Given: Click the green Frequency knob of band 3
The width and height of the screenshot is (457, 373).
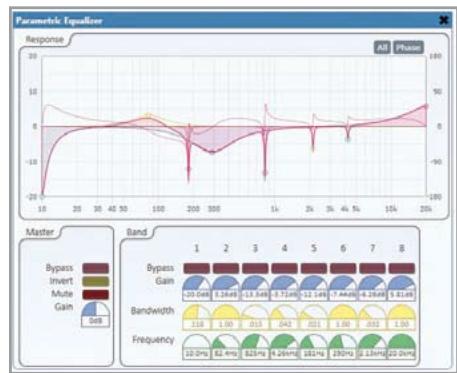Looking at the screenshot, I should [x=255, y=341].
